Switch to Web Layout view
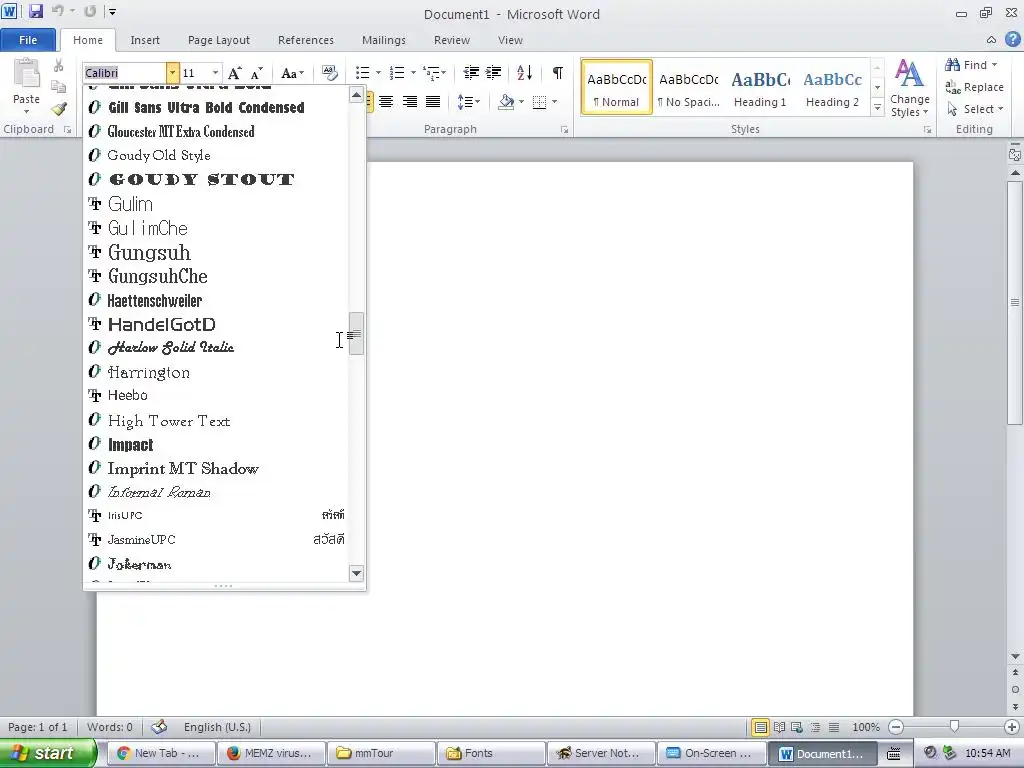The width and height of the screenshot is (1024, 768). (797, 727)
